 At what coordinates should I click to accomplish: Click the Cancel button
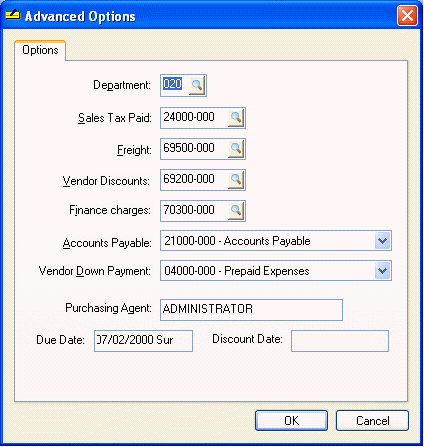(372, 420)
